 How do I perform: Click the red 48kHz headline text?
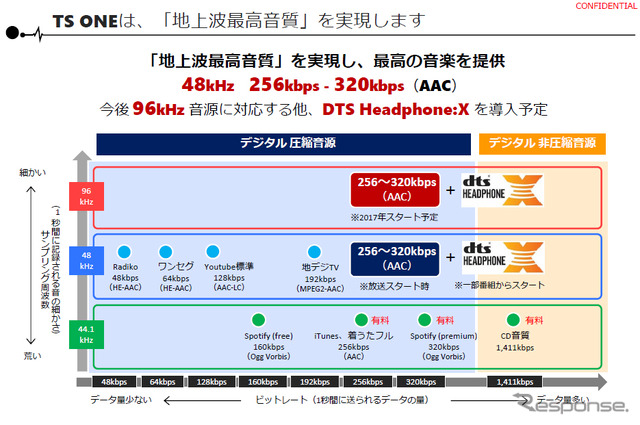tap(208, 85)
